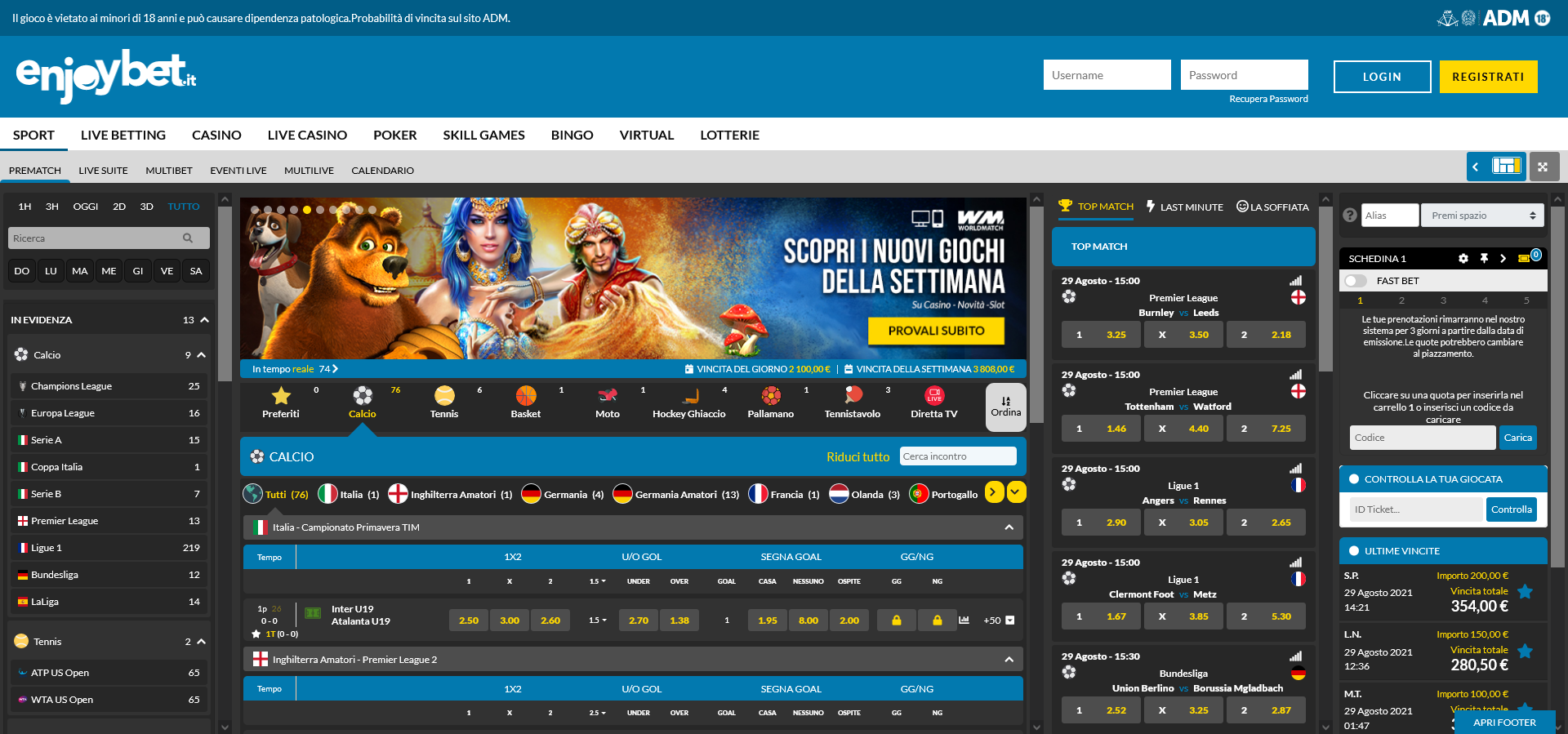Favorite the Inter U19 match star
This screenshot has height=734, width=1568.
click(x=256, y=634)
